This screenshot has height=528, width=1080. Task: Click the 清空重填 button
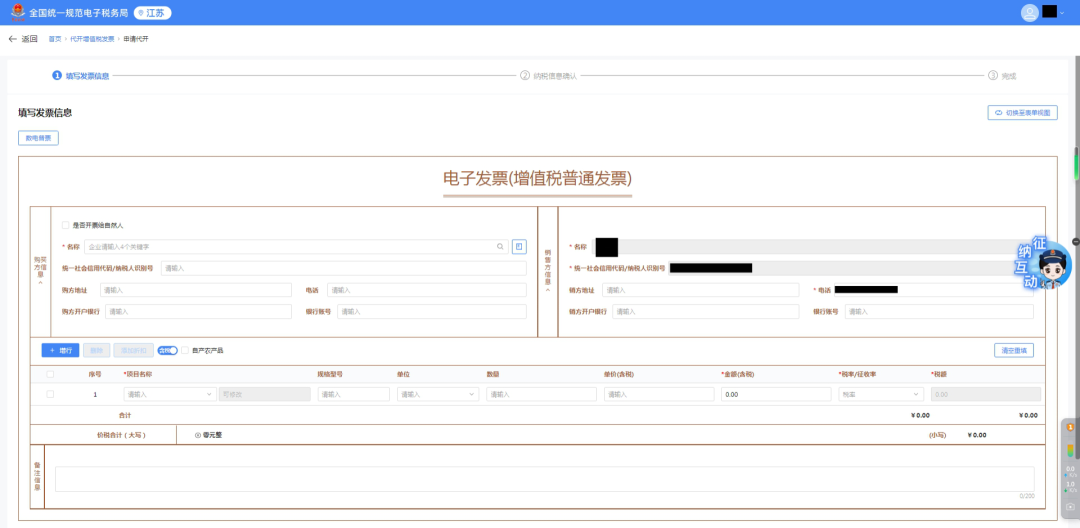[1013, 351]
